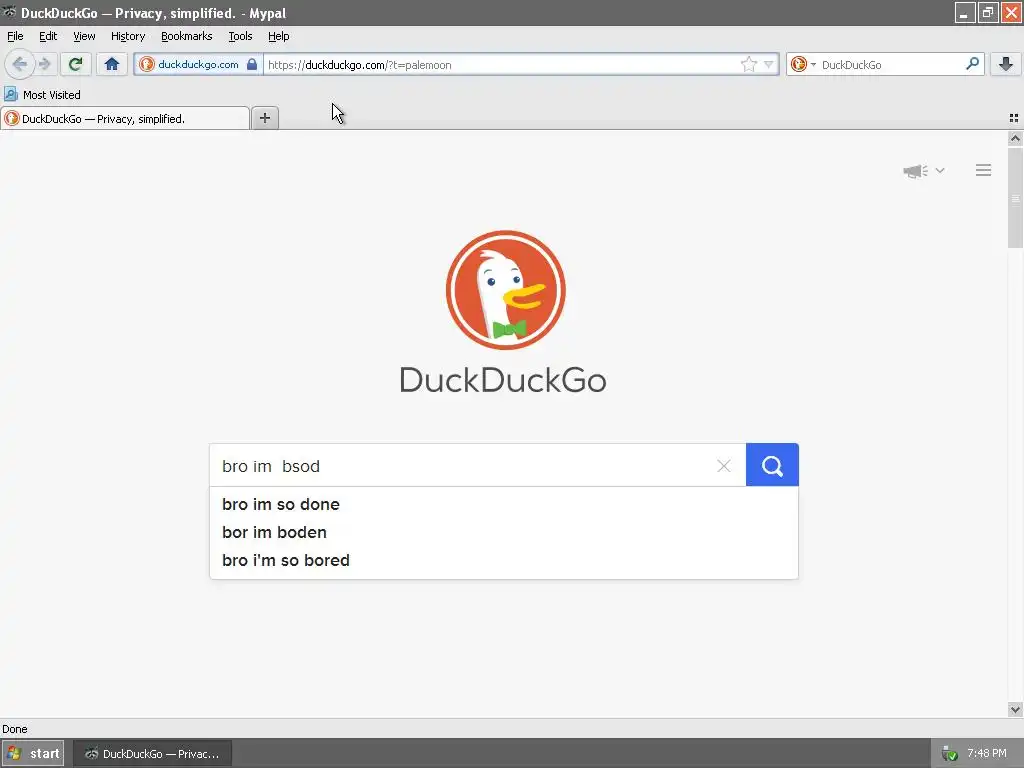Open the Windows start button
This screenshot has width=1024, height=768.
click(33, 754)
